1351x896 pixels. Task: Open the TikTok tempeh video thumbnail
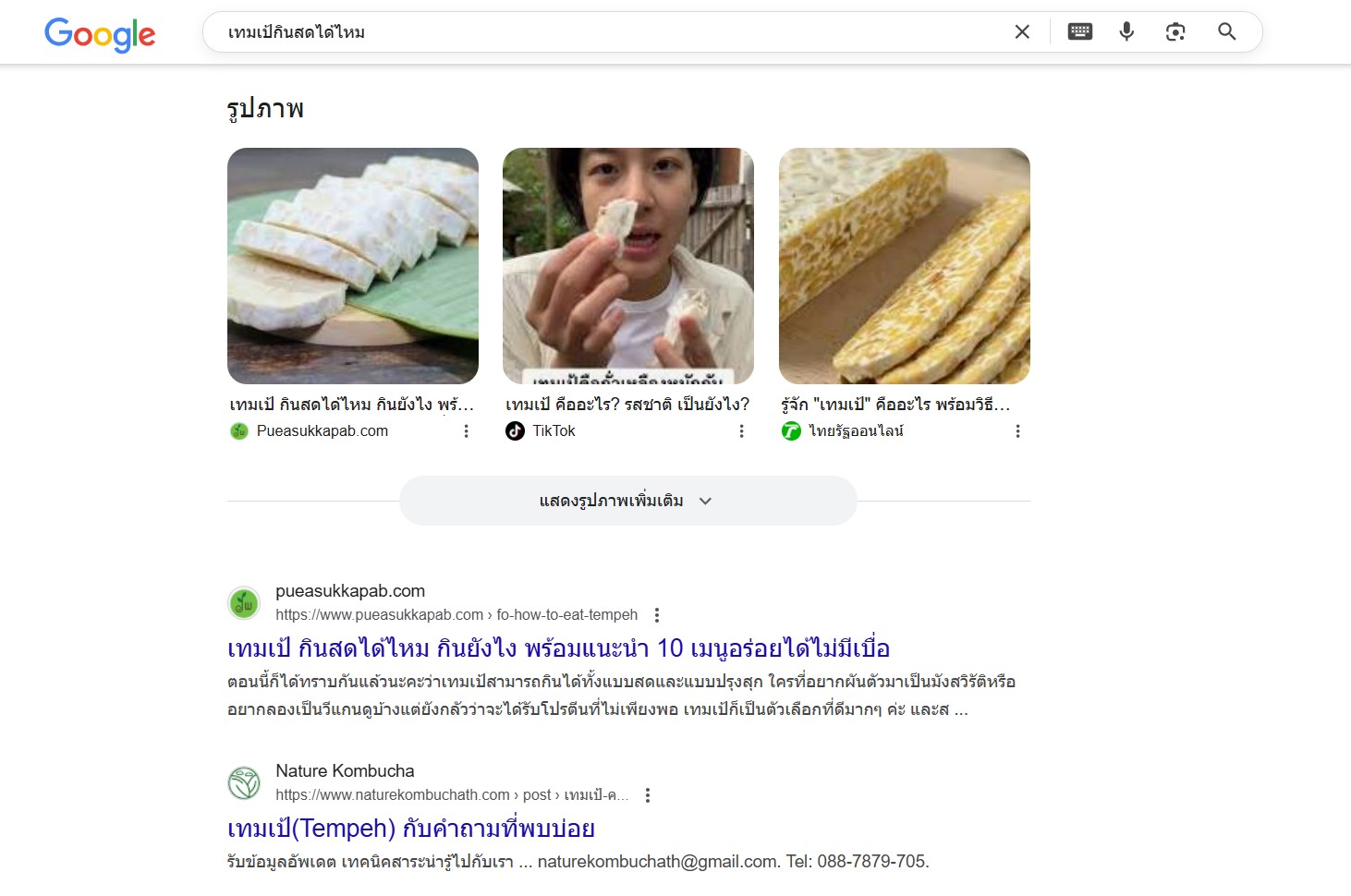coord(628,266)
